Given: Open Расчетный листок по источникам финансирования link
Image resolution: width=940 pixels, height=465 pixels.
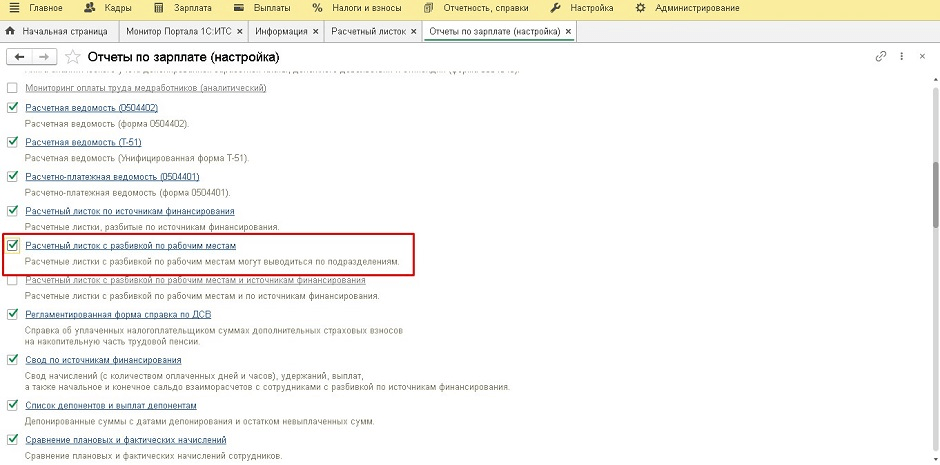Looking at the screenshot, I should [x=129, y=211].
